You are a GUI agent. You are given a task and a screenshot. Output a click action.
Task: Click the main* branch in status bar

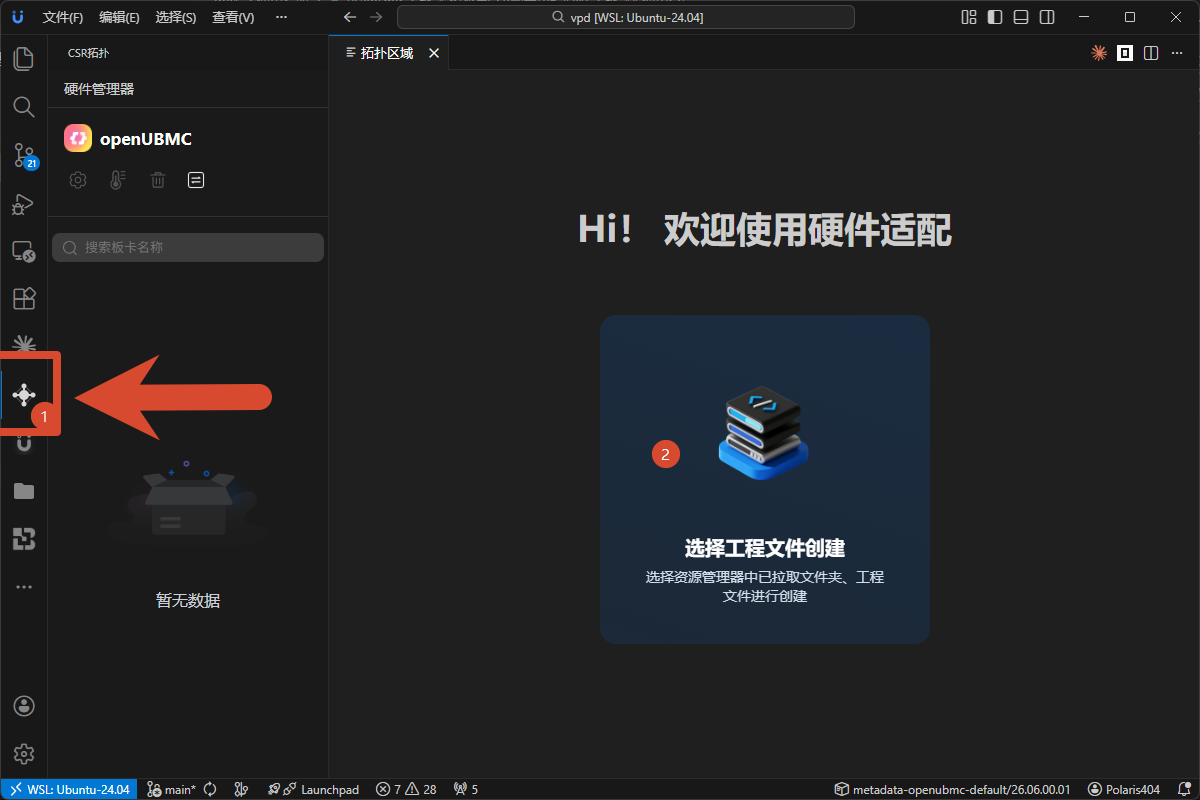point(171,790)
